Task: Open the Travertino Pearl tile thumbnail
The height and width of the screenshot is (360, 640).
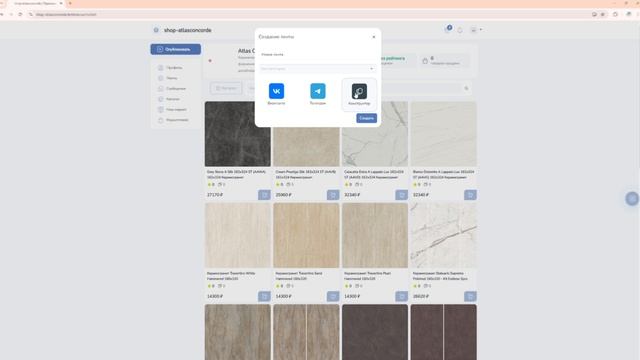Action: tap(375, 235)
